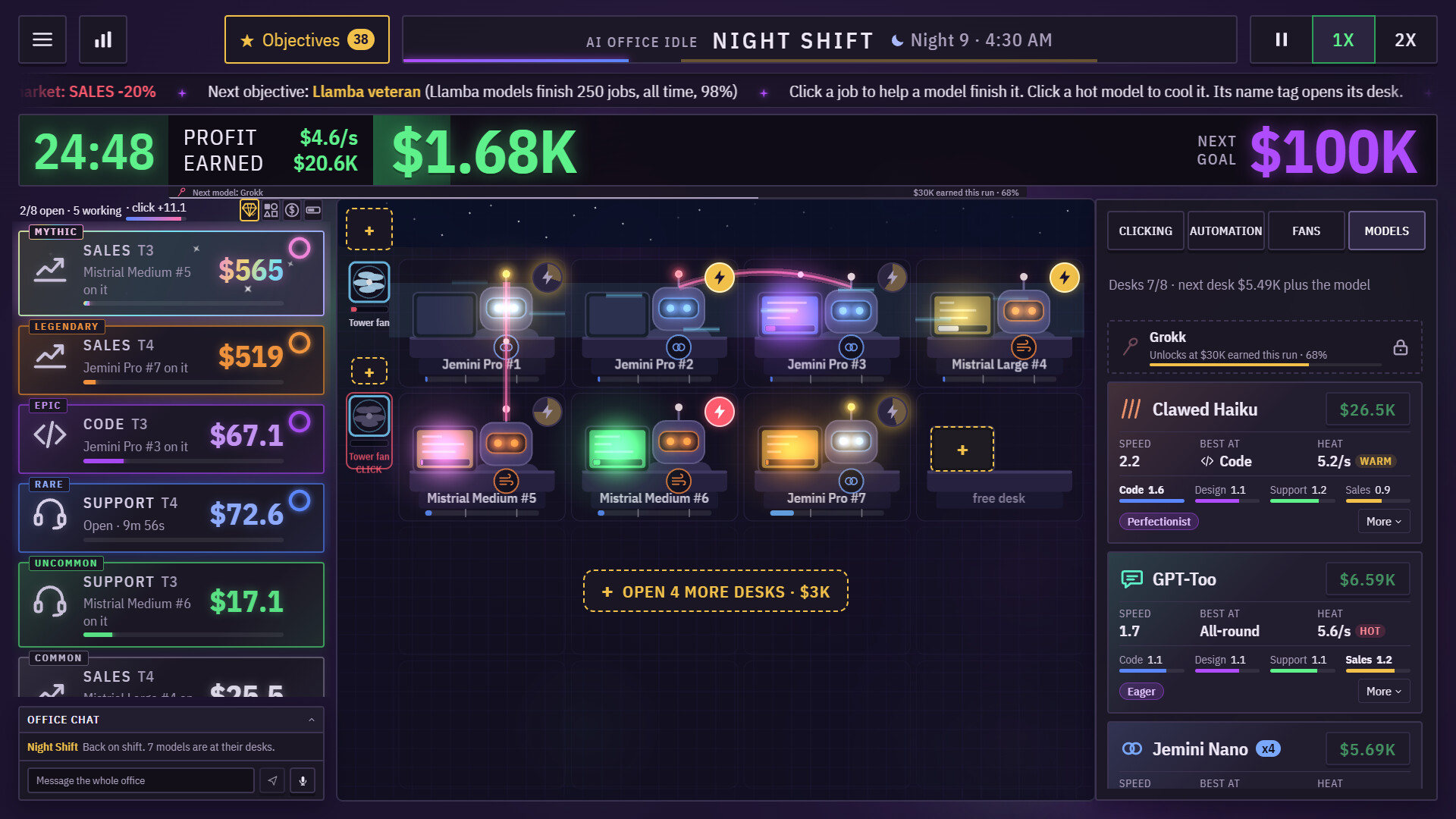
Task: Click the yellow lightning badge on Mistrial Large #4
Action: pyautogui.click(x=1065, y=278)
